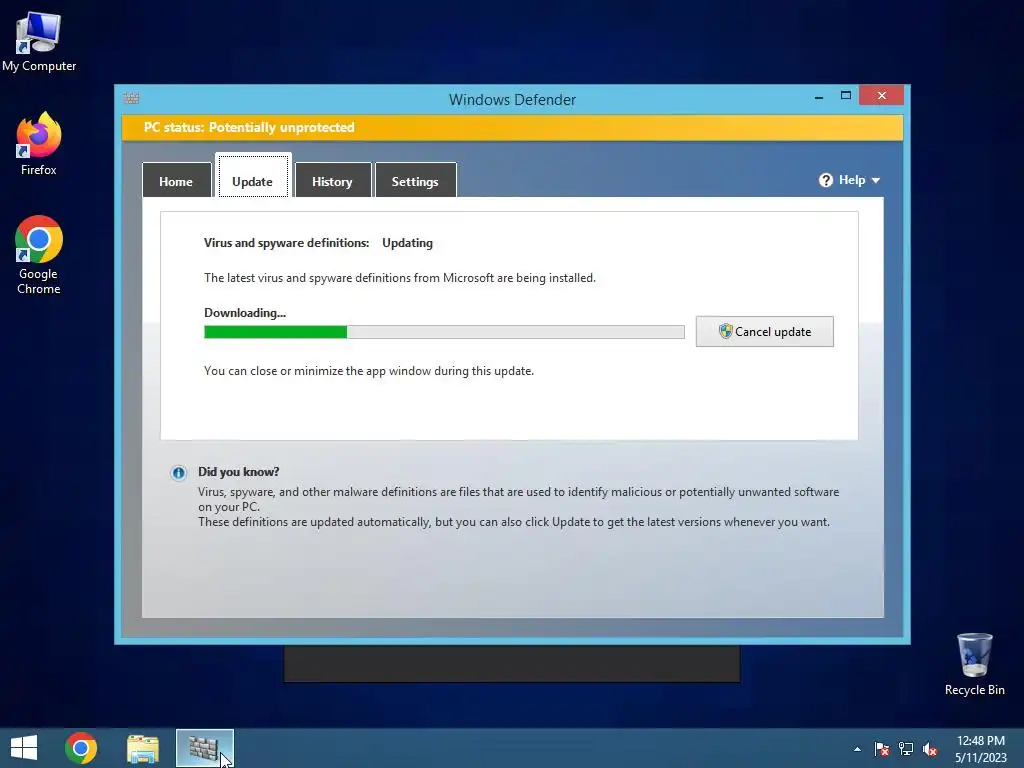Viewport: 1024px width, 768px height.
Task: Open the taskbar clock showing 12:48 PM
Action: [x=981, y=749]
